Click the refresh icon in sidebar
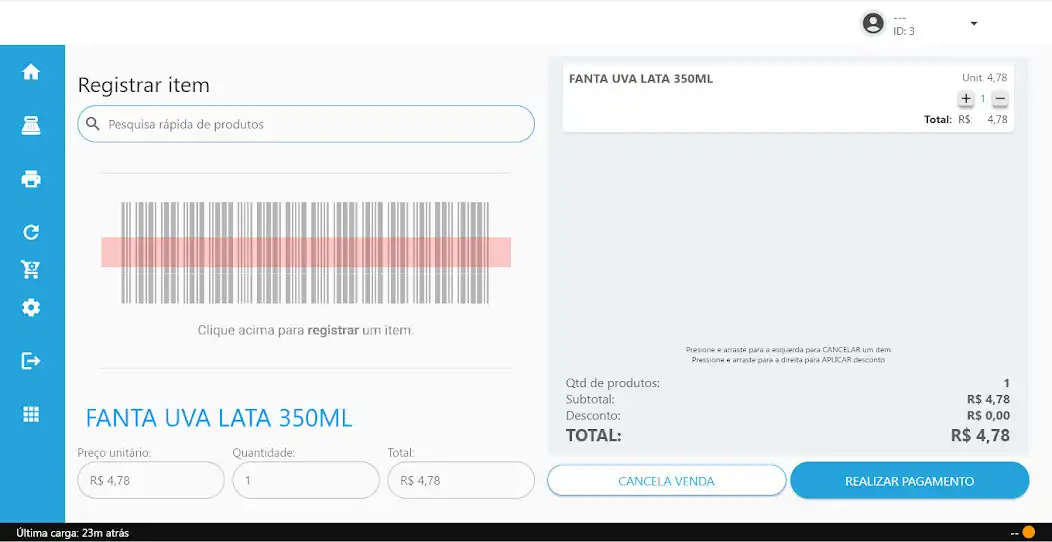 tap(31, 232)
